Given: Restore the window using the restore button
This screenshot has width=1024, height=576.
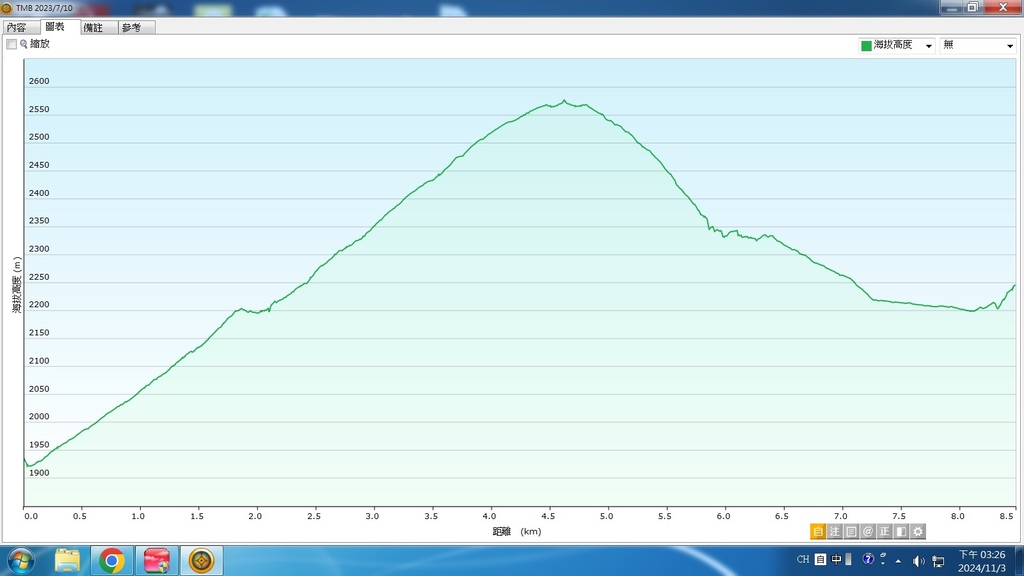Looking at the screenshot, I should pyautogui.click(x=972, y=7).
